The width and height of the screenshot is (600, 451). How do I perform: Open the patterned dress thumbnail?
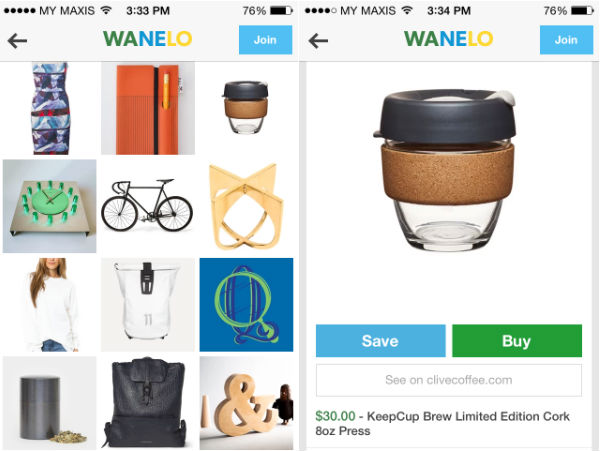(x=50, y=108)
